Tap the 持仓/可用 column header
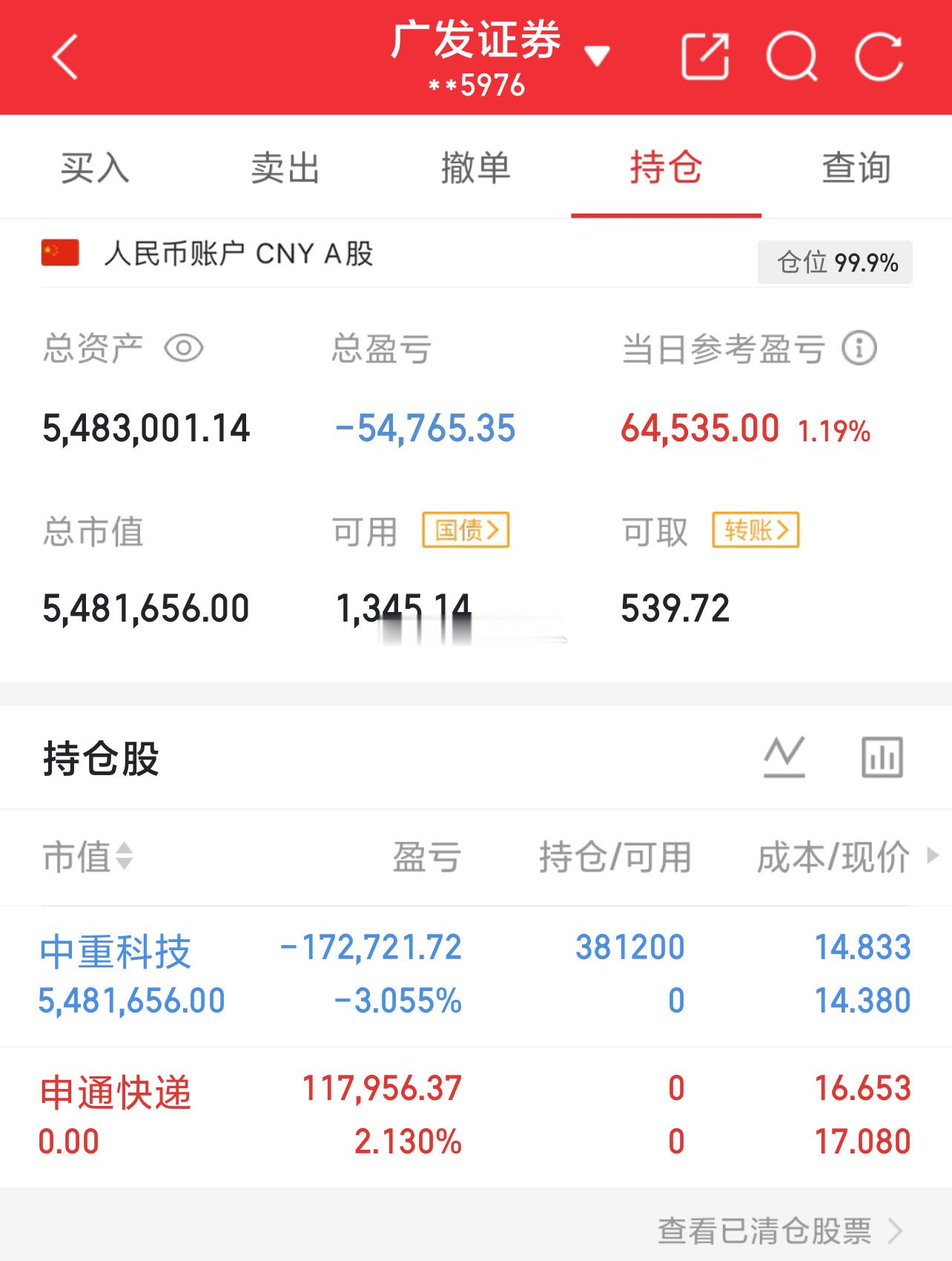952x1261 pixels. click(x=615, y=857)
